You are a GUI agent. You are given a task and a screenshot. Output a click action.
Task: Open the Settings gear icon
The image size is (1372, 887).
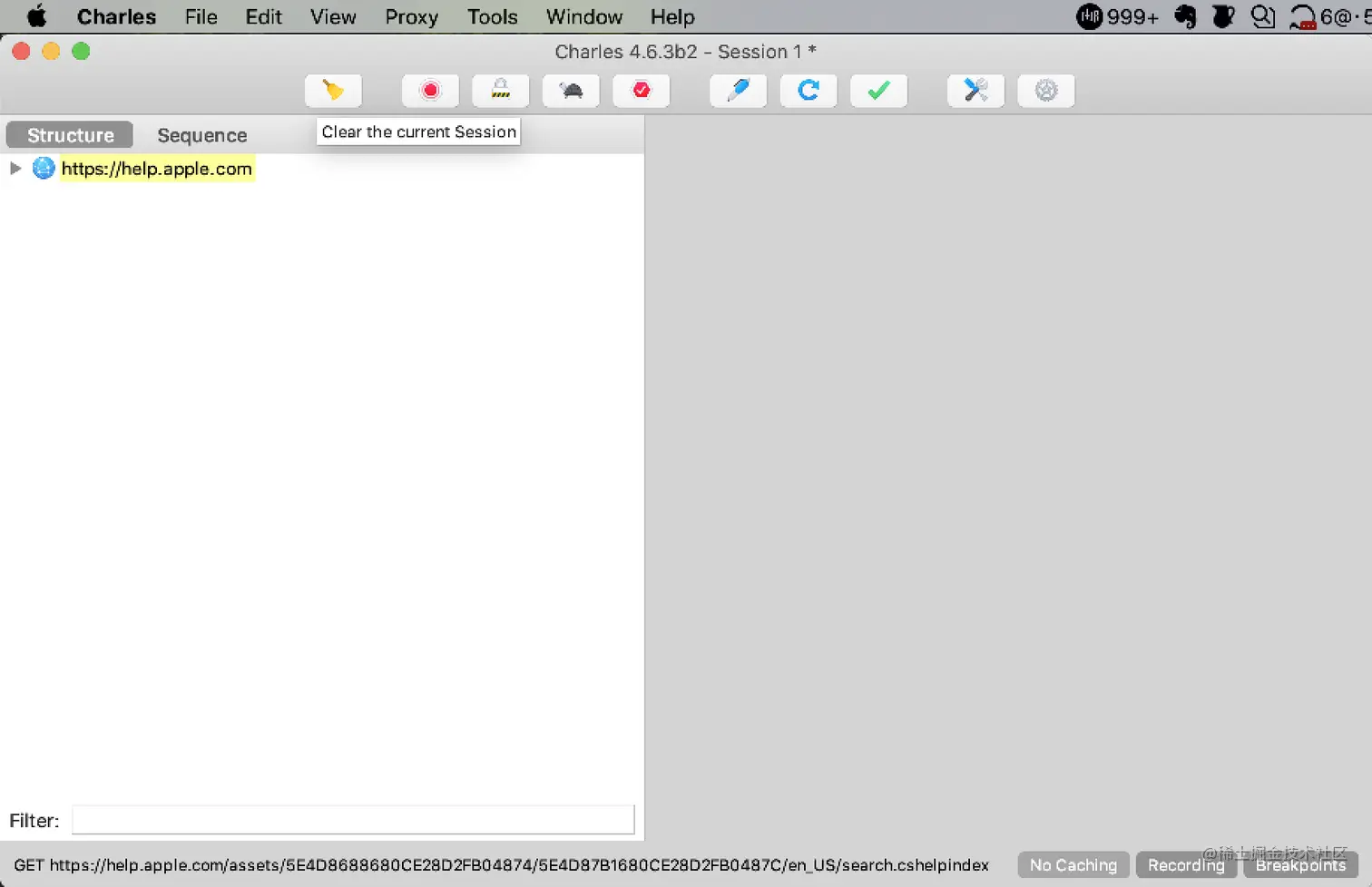1046,91
